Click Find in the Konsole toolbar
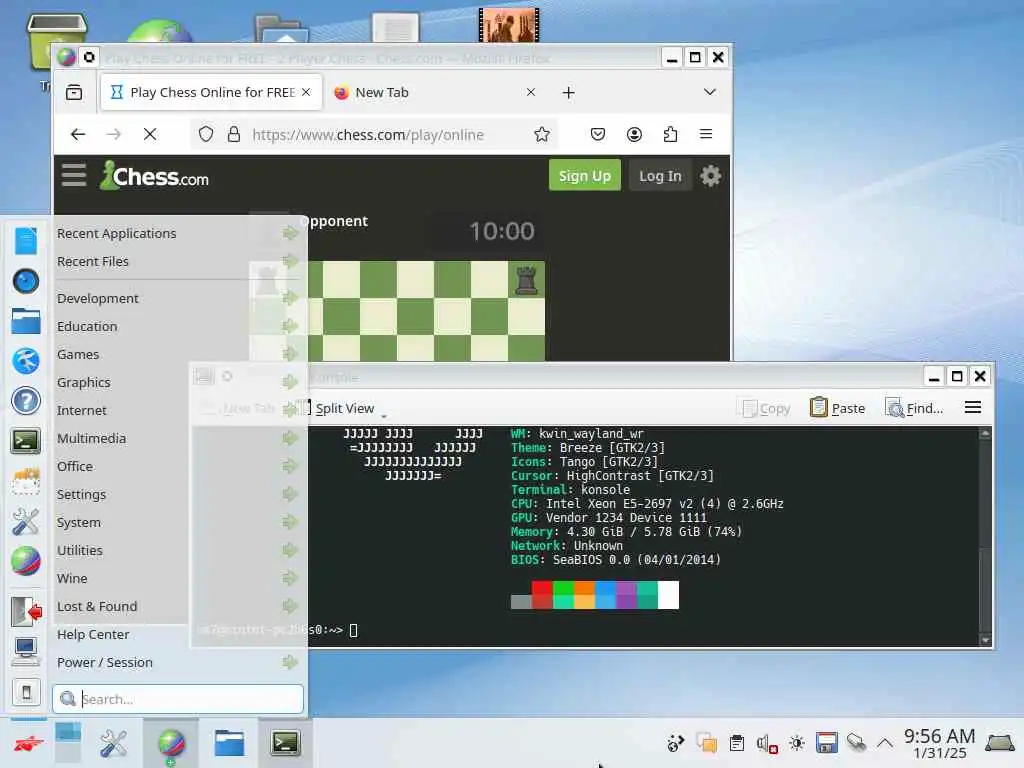Viewport: 1024px width, 768px height. [914, 408]
